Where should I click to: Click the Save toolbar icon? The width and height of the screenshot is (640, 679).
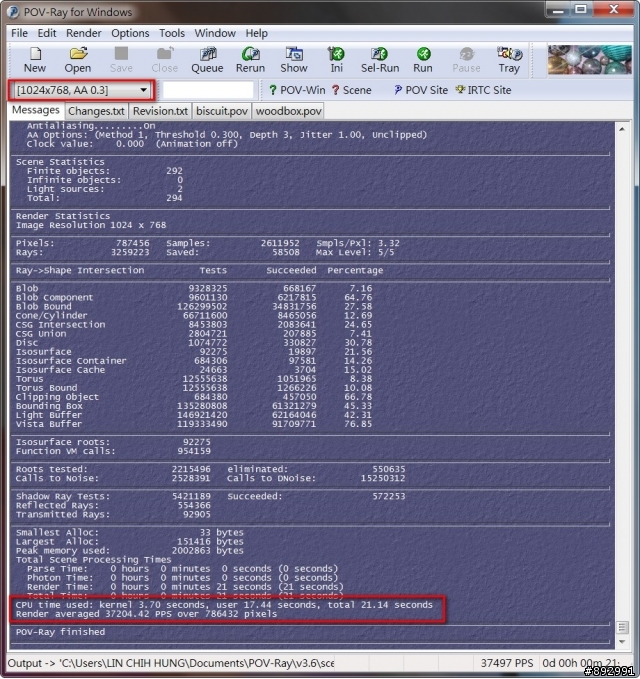(x=121, y=60)
